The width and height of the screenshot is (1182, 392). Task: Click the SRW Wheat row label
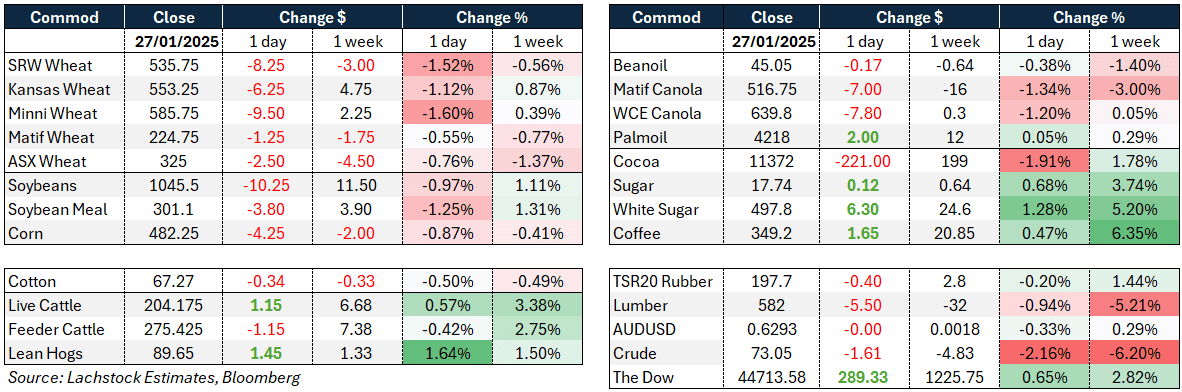[45, 66]
